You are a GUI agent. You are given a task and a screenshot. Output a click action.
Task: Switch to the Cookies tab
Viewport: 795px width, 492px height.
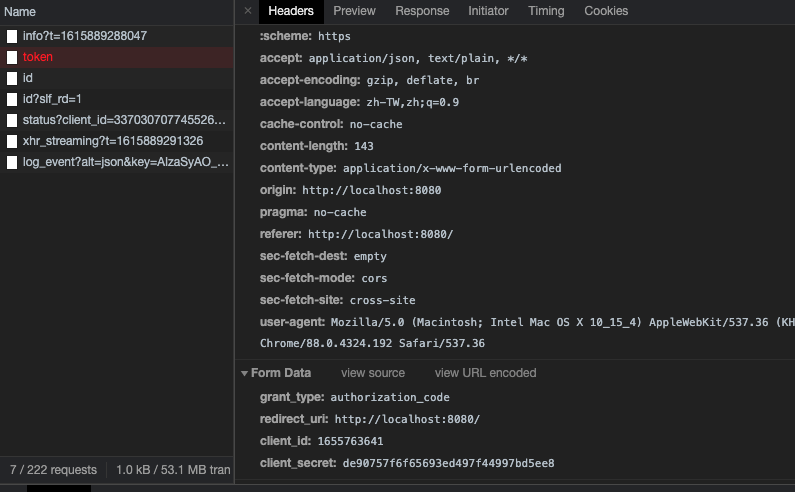click(x=606, y=11)
